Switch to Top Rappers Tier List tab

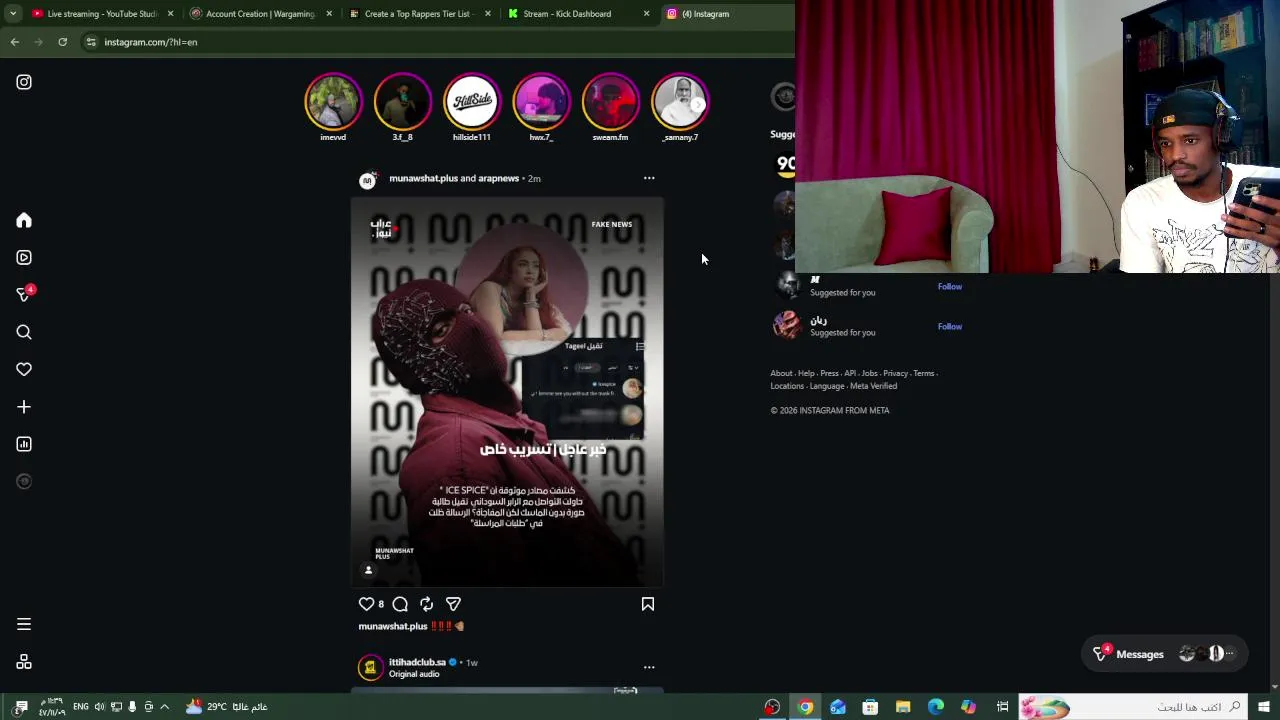pos(418,14)
